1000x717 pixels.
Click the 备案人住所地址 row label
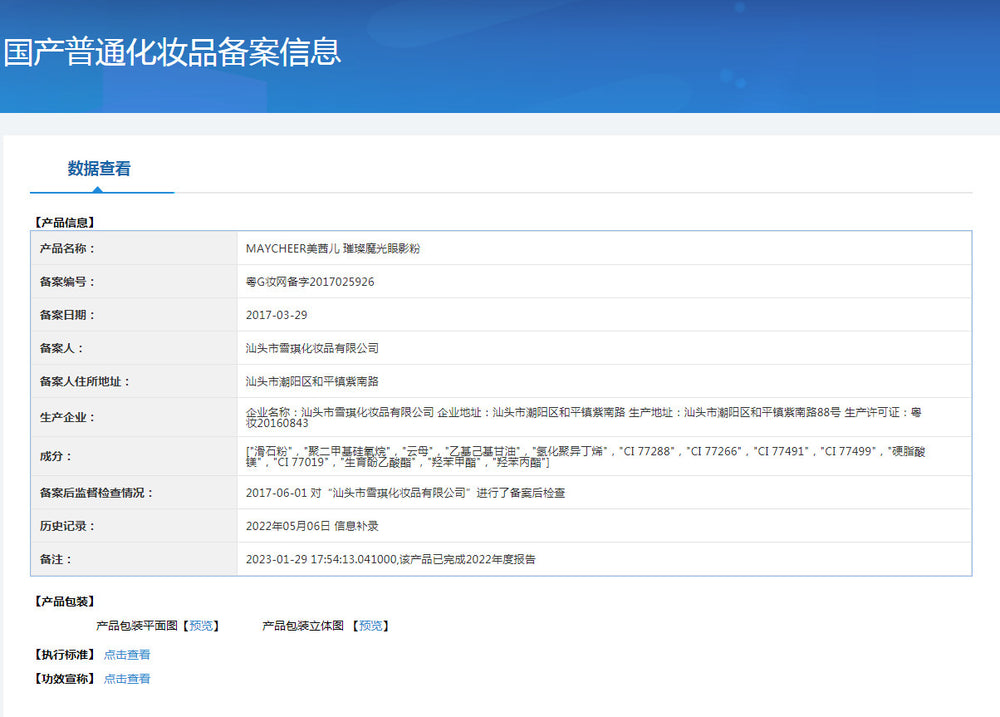click(x=85, y=381)
